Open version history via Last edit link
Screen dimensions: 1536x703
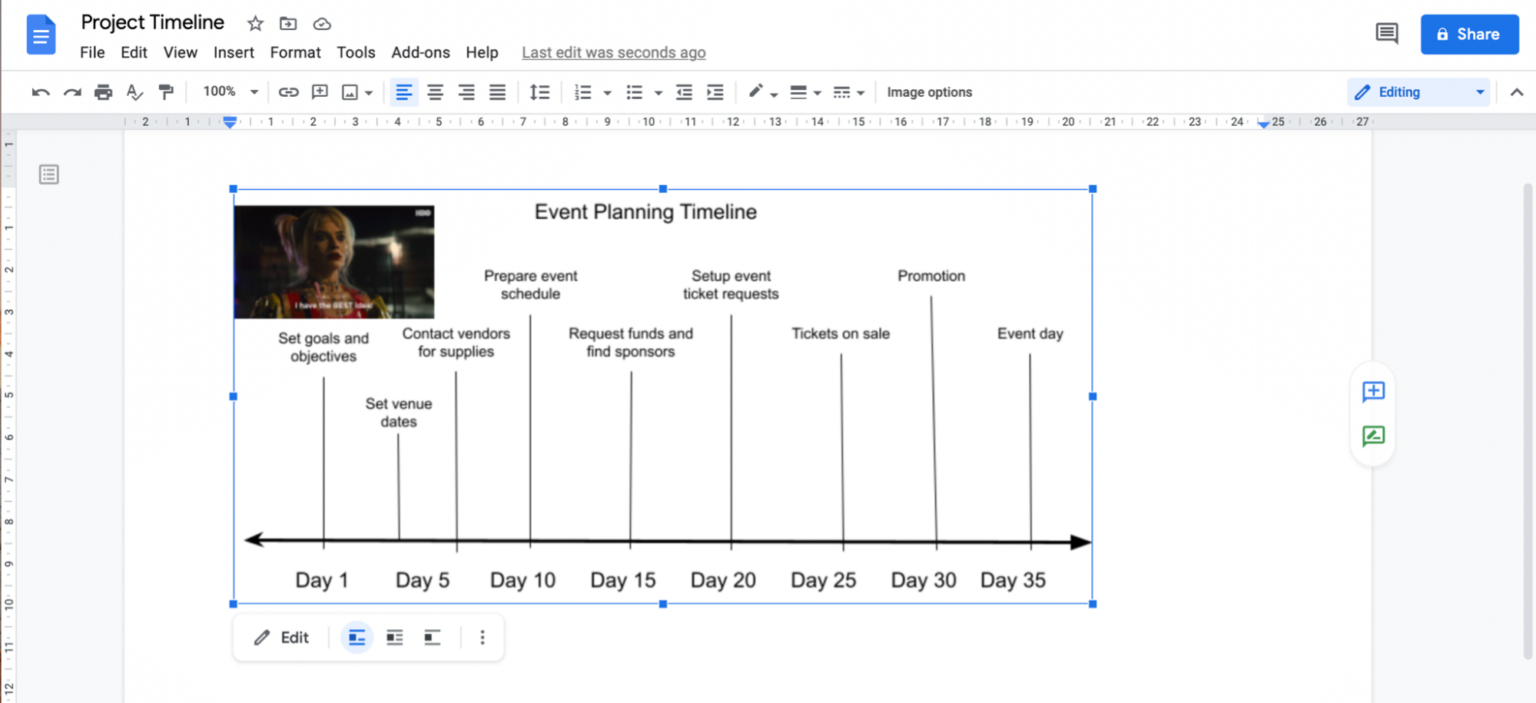point(613,52)
